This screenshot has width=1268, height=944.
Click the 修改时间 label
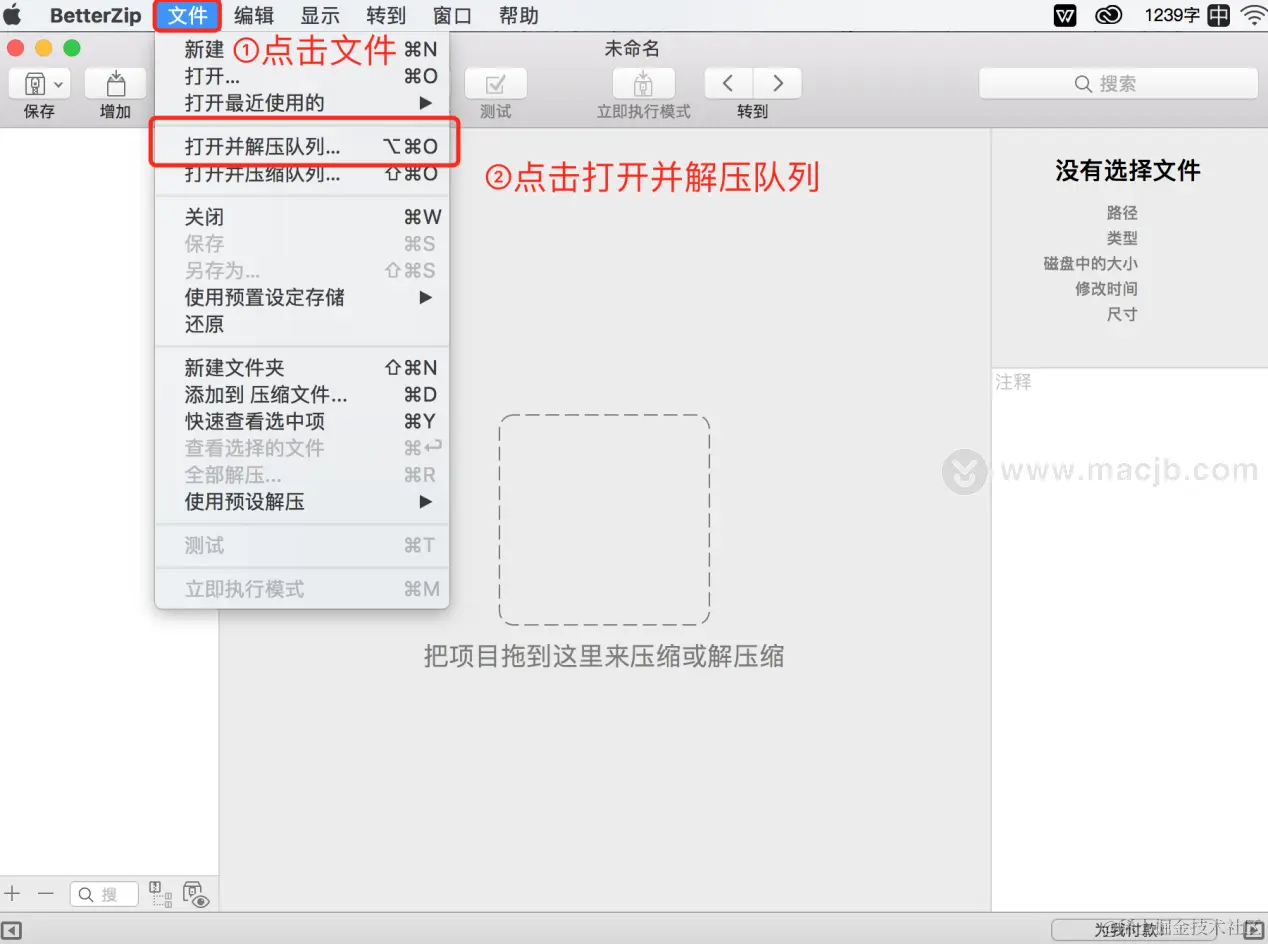[x=1106, y=288]
